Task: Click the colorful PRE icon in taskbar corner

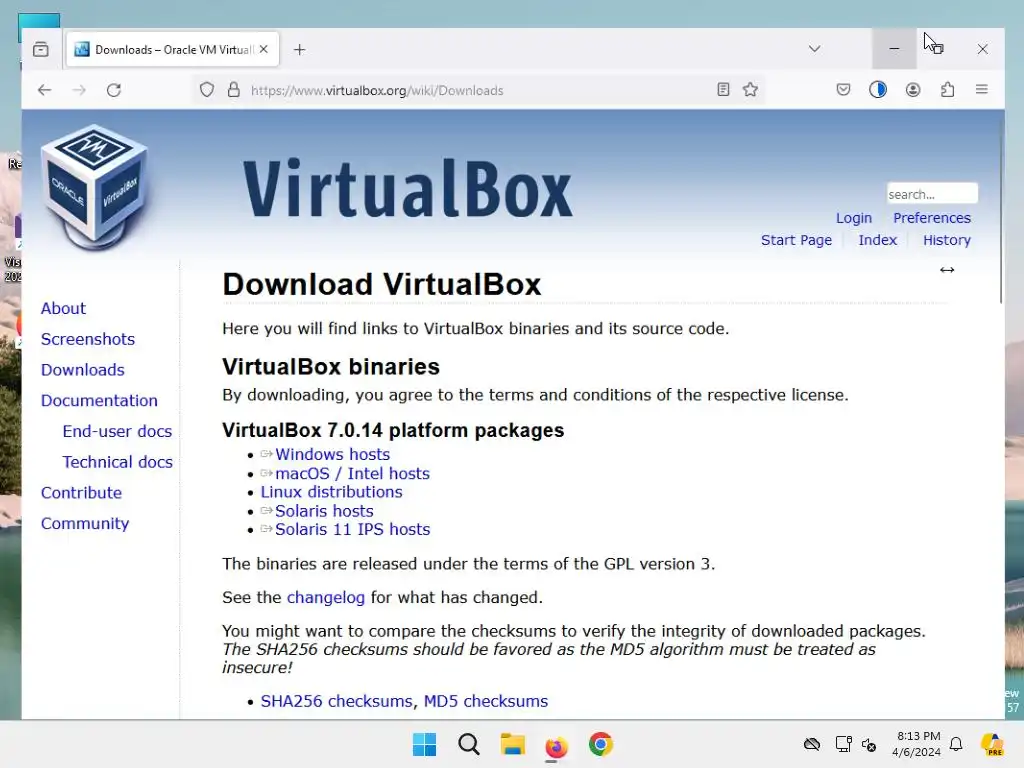Action: click(992, 744)
